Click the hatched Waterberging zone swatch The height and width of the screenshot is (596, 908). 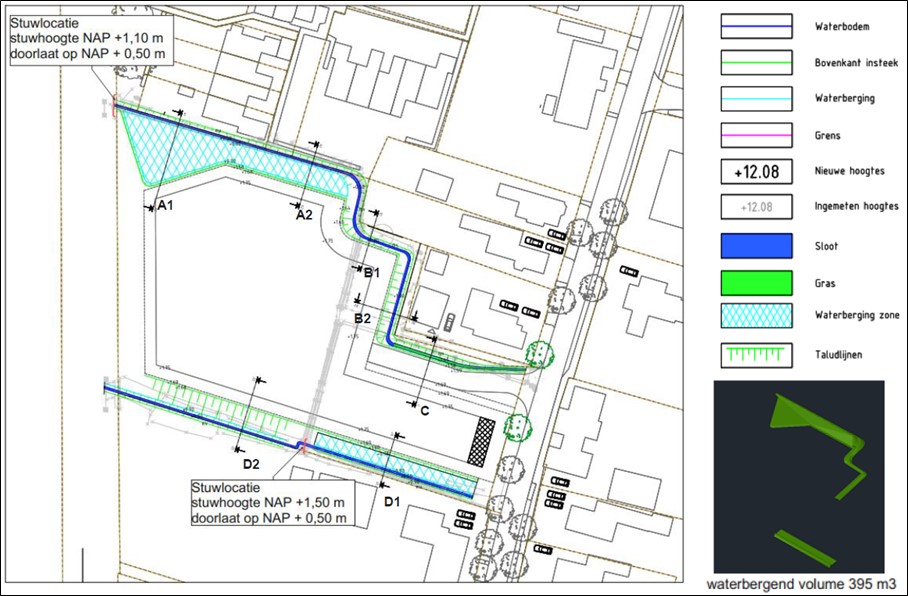click(756, 316)
